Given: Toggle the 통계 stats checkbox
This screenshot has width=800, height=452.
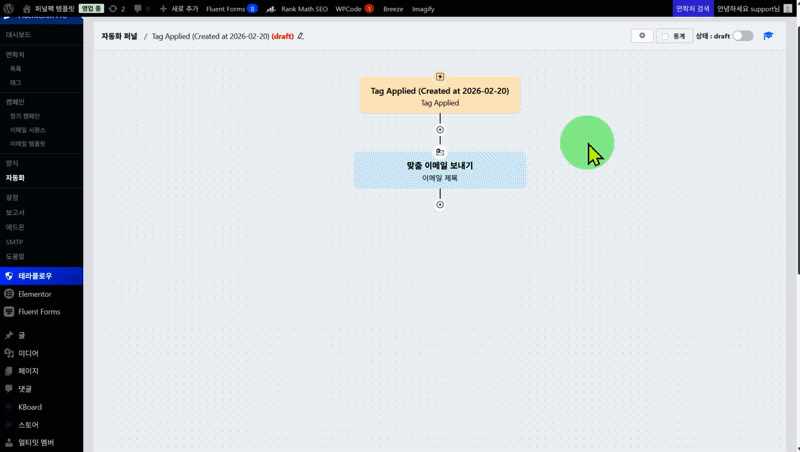Looking at the screenshot, I should coord(664,36).
